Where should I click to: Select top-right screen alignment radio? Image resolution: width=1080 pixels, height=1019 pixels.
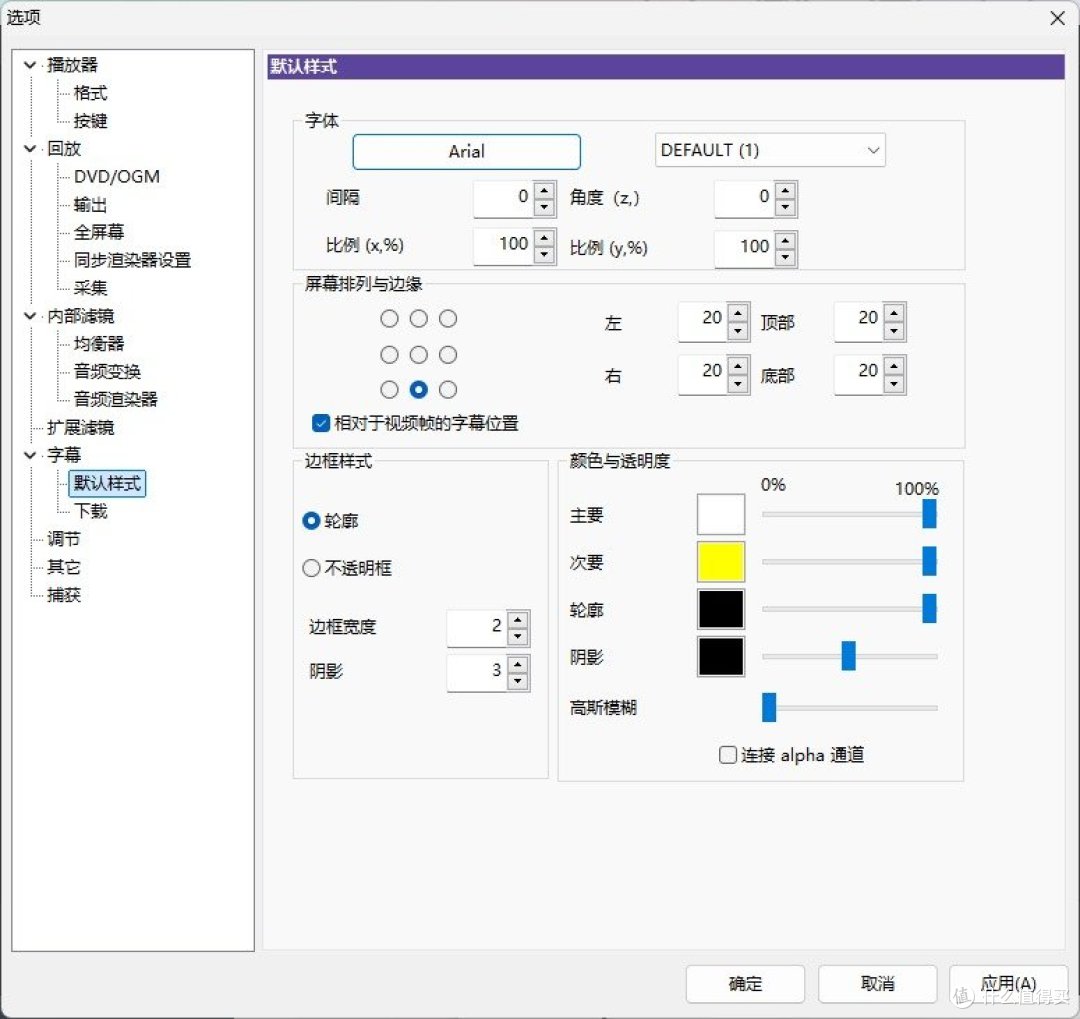coord(448,318)
